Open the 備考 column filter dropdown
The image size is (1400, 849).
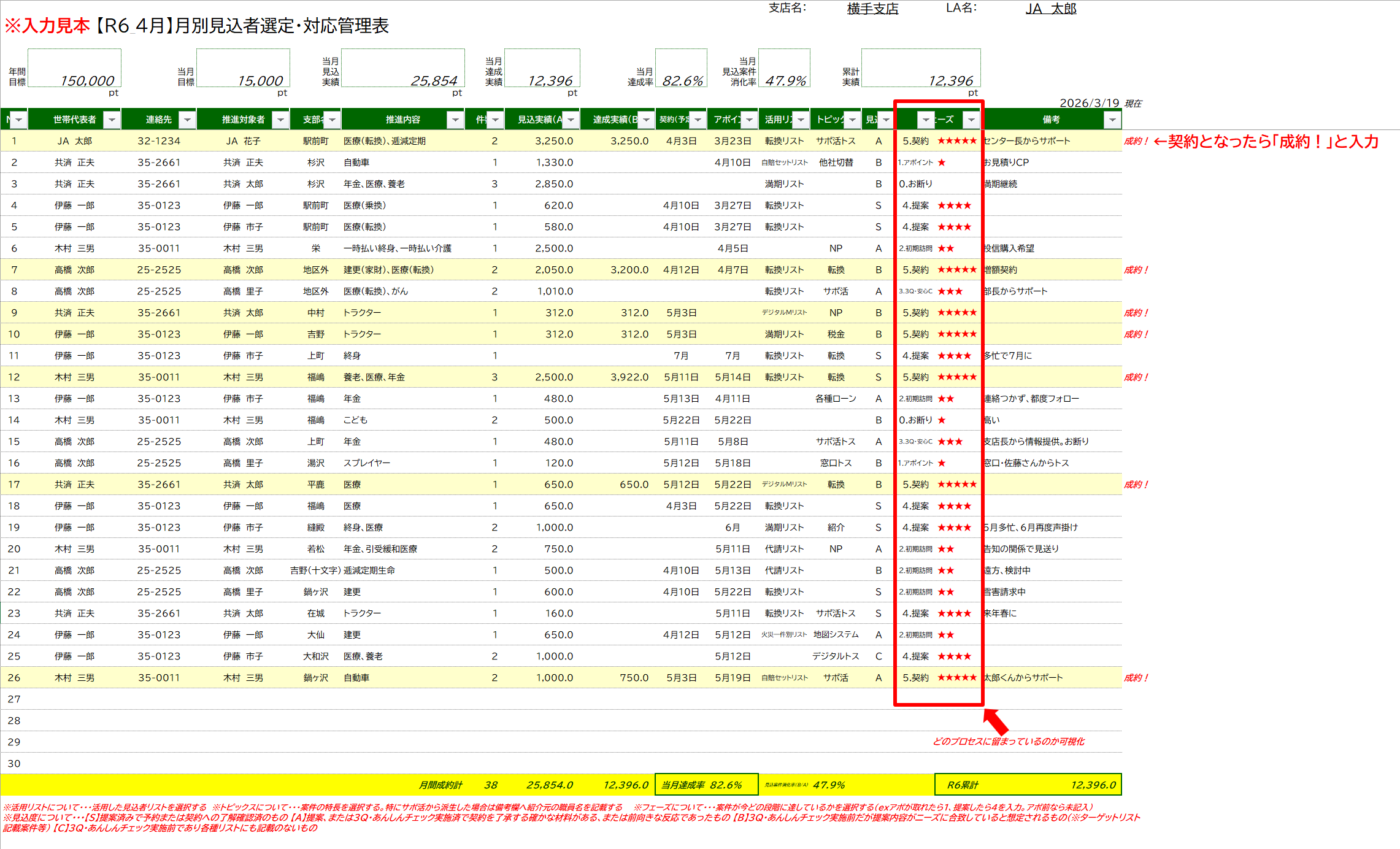tap(1112, 120)
